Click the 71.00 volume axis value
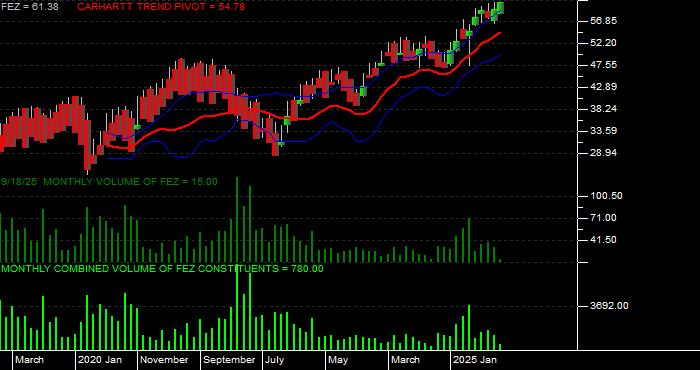 (x=603, y=218)
